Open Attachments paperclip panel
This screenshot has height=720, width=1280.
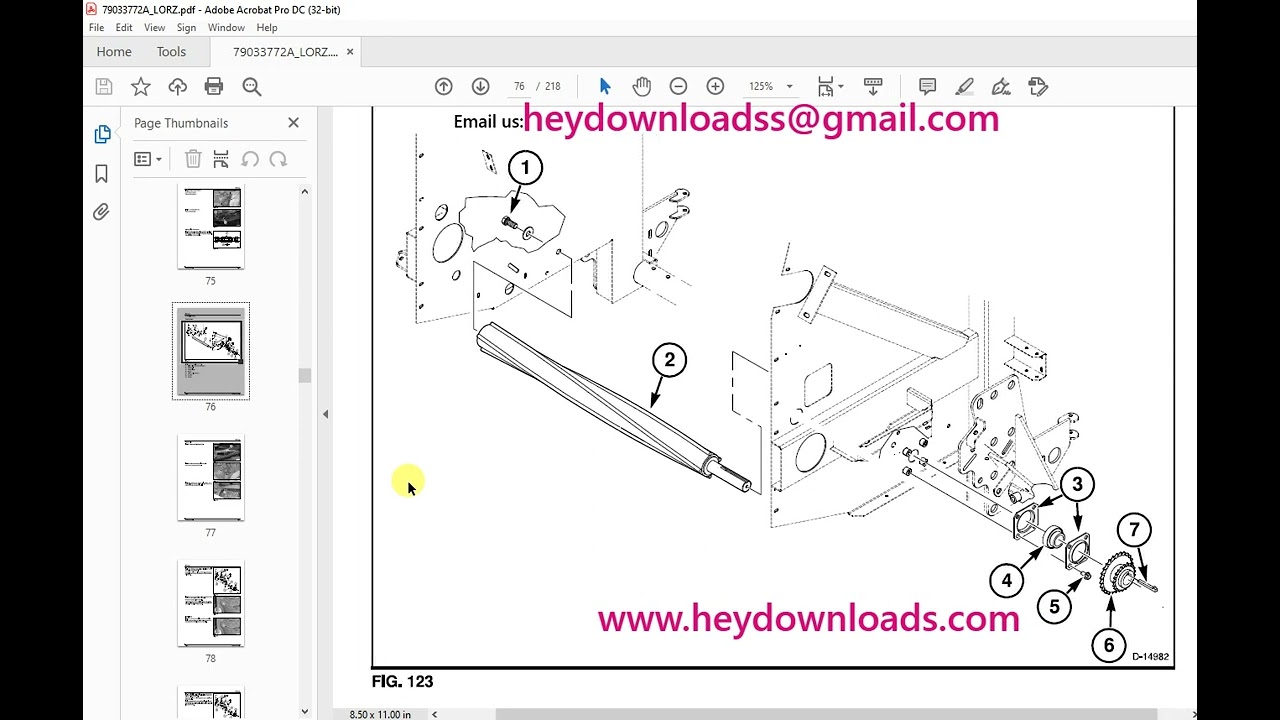click(102, 212)
